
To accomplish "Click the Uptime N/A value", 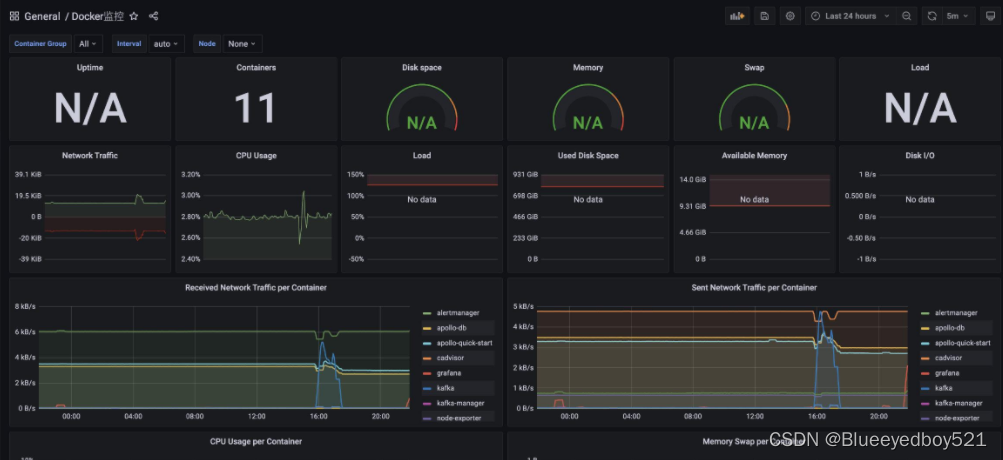I will click(x=90, y=108).
